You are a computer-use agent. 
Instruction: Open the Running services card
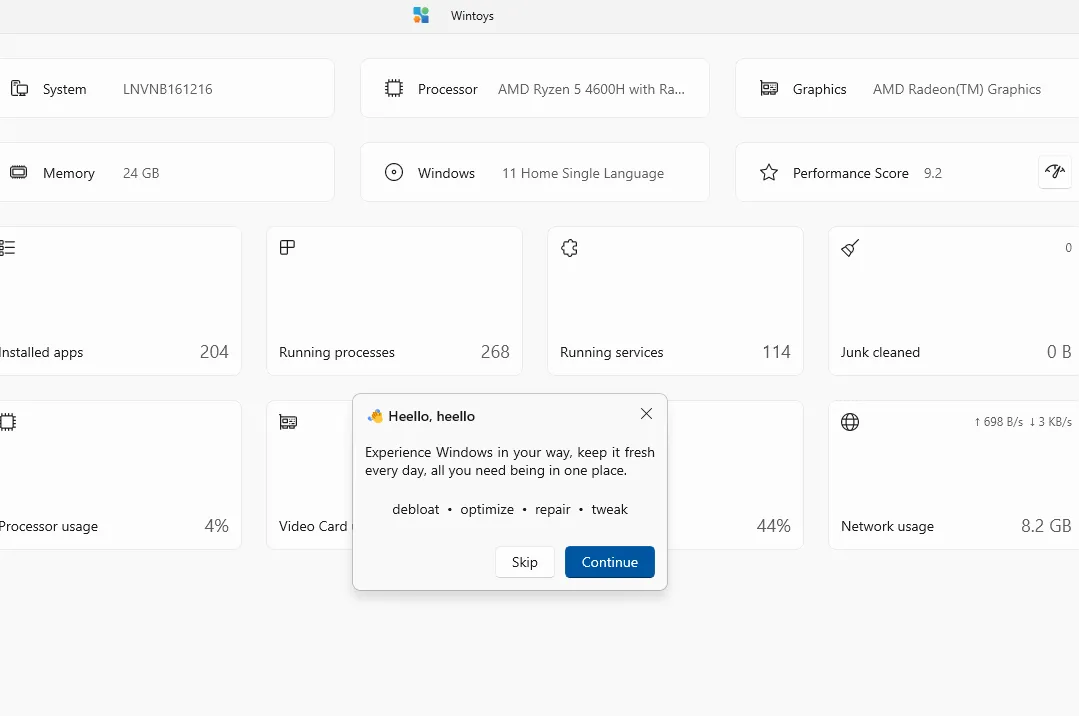(x=675, y=301)
